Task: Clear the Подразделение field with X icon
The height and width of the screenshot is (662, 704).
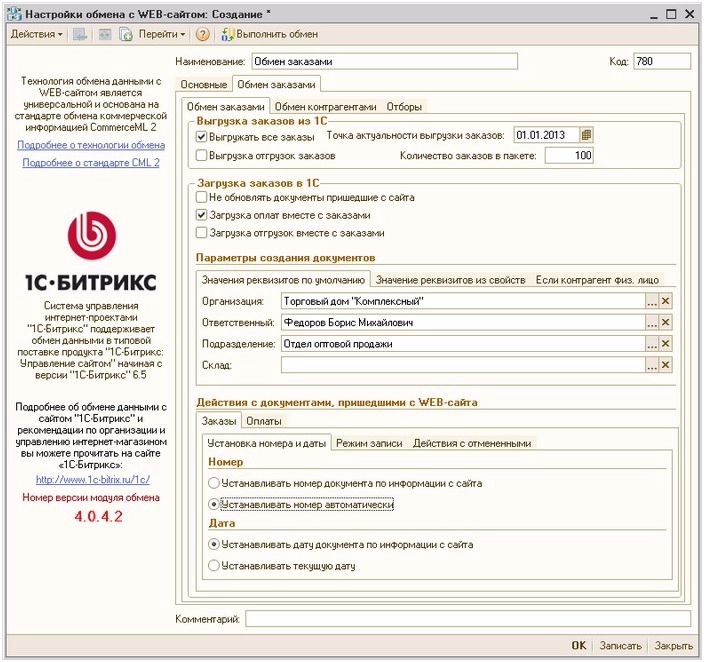Action: (666, 344)
